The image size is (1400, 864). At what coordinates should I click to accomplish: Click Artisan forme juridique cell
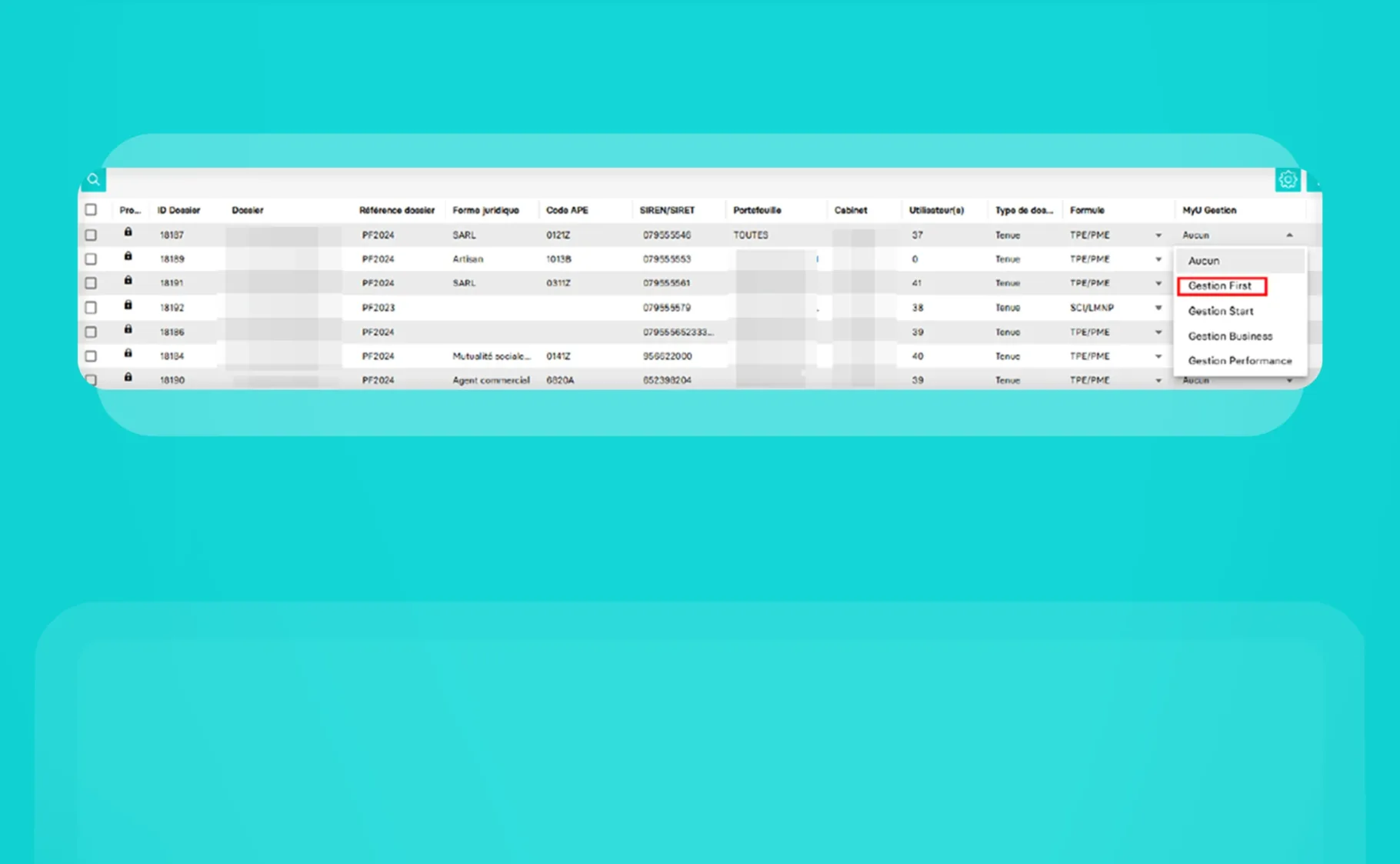pos(468,259)
